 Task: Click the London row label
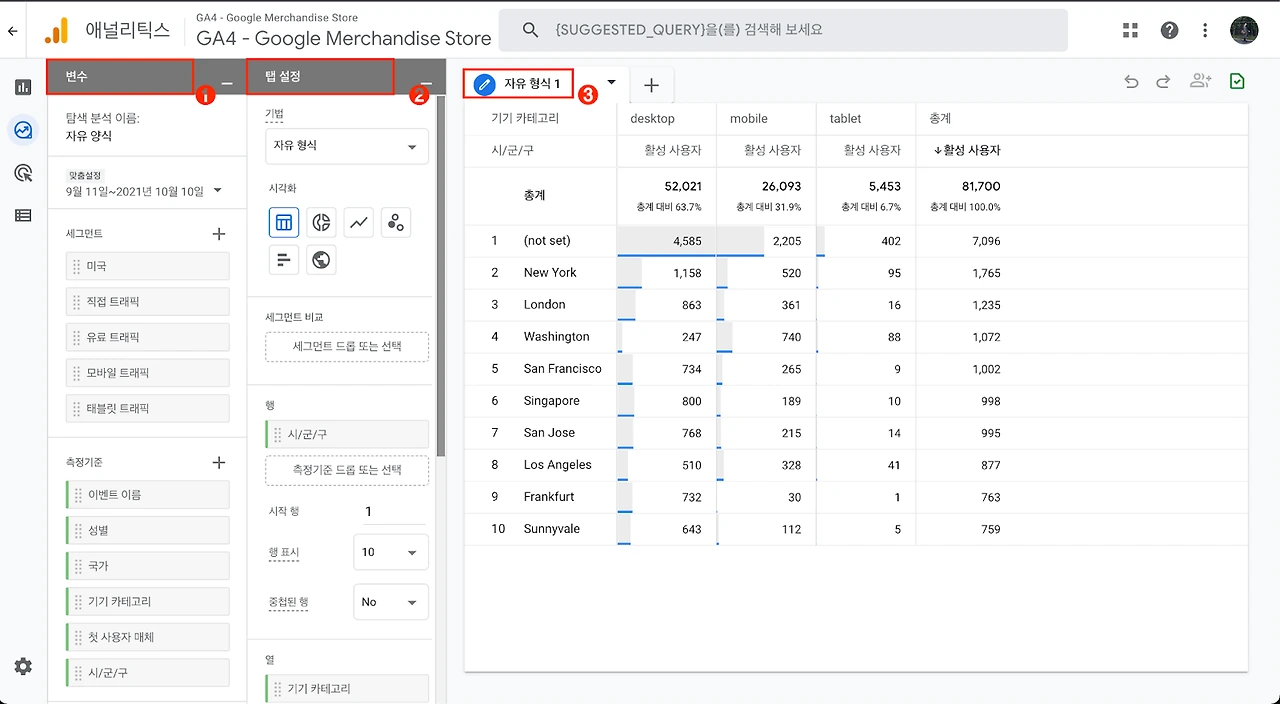point(544,304)
